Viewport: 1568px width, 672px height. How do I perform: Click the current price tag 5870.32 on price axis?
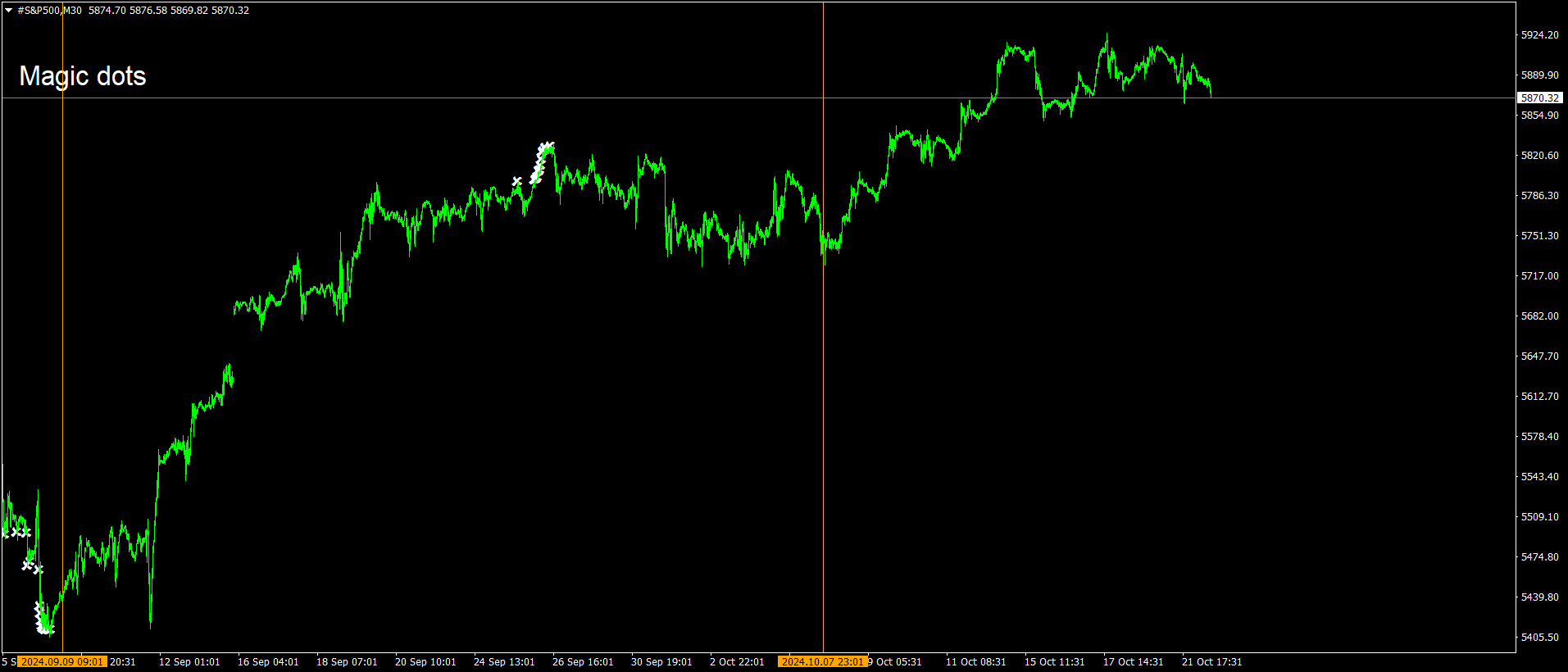pos(1540,98)
